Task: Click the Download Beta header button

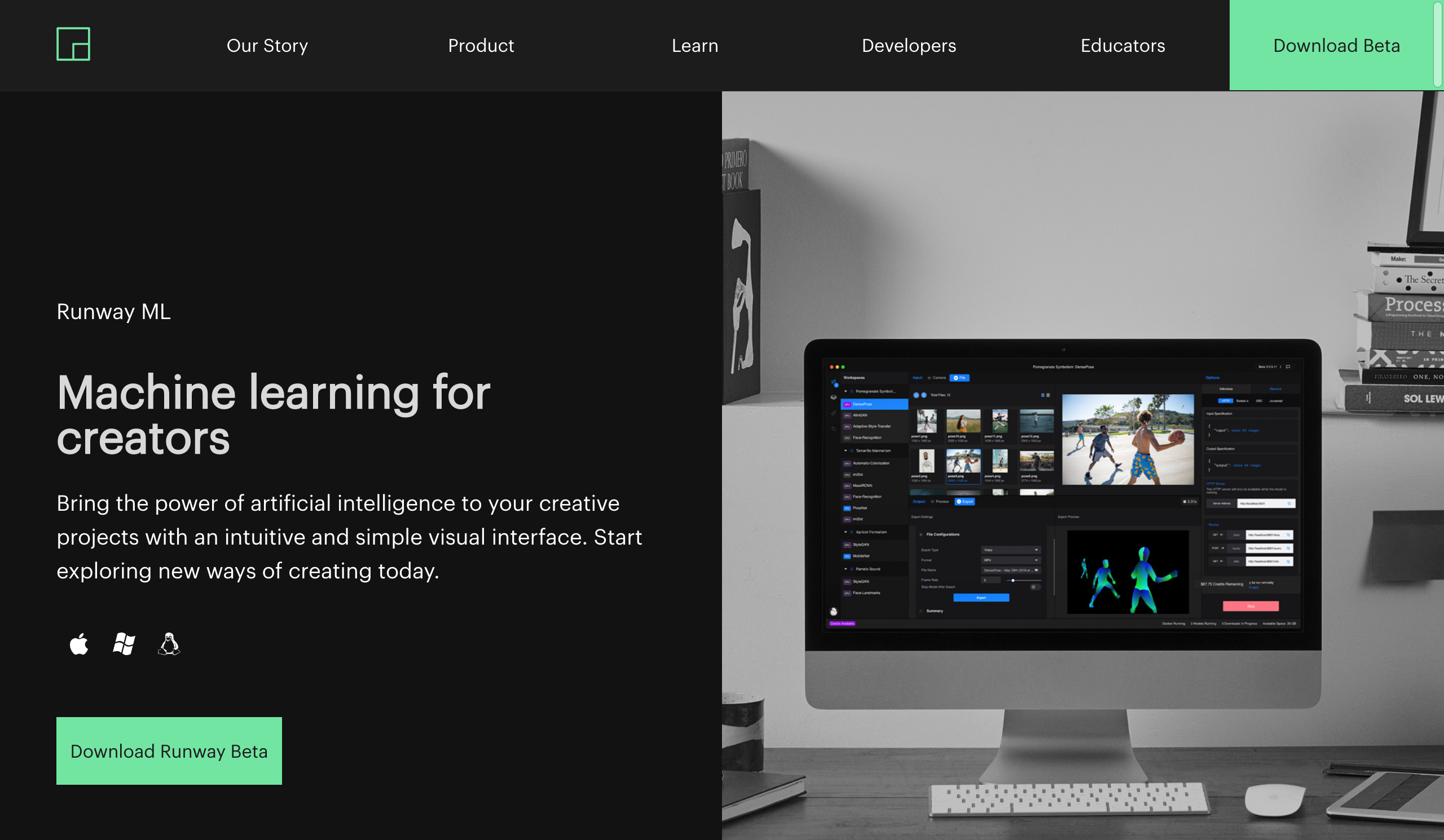Action: click(x=1335, y=45)
